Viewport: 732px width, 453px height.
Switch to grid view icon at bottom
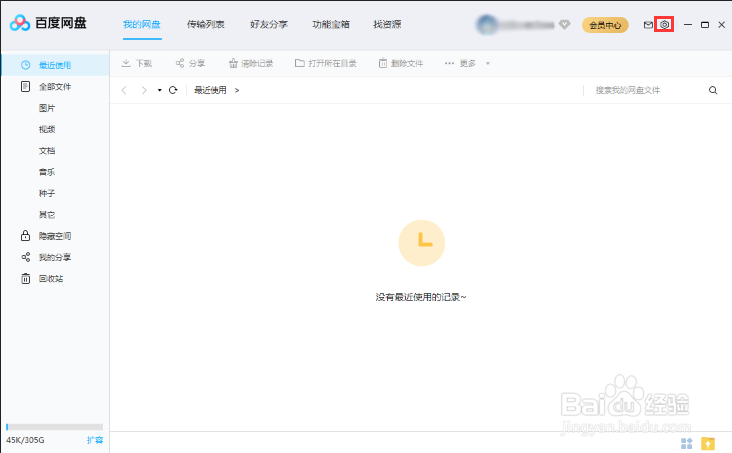click(x=687, y=443)
